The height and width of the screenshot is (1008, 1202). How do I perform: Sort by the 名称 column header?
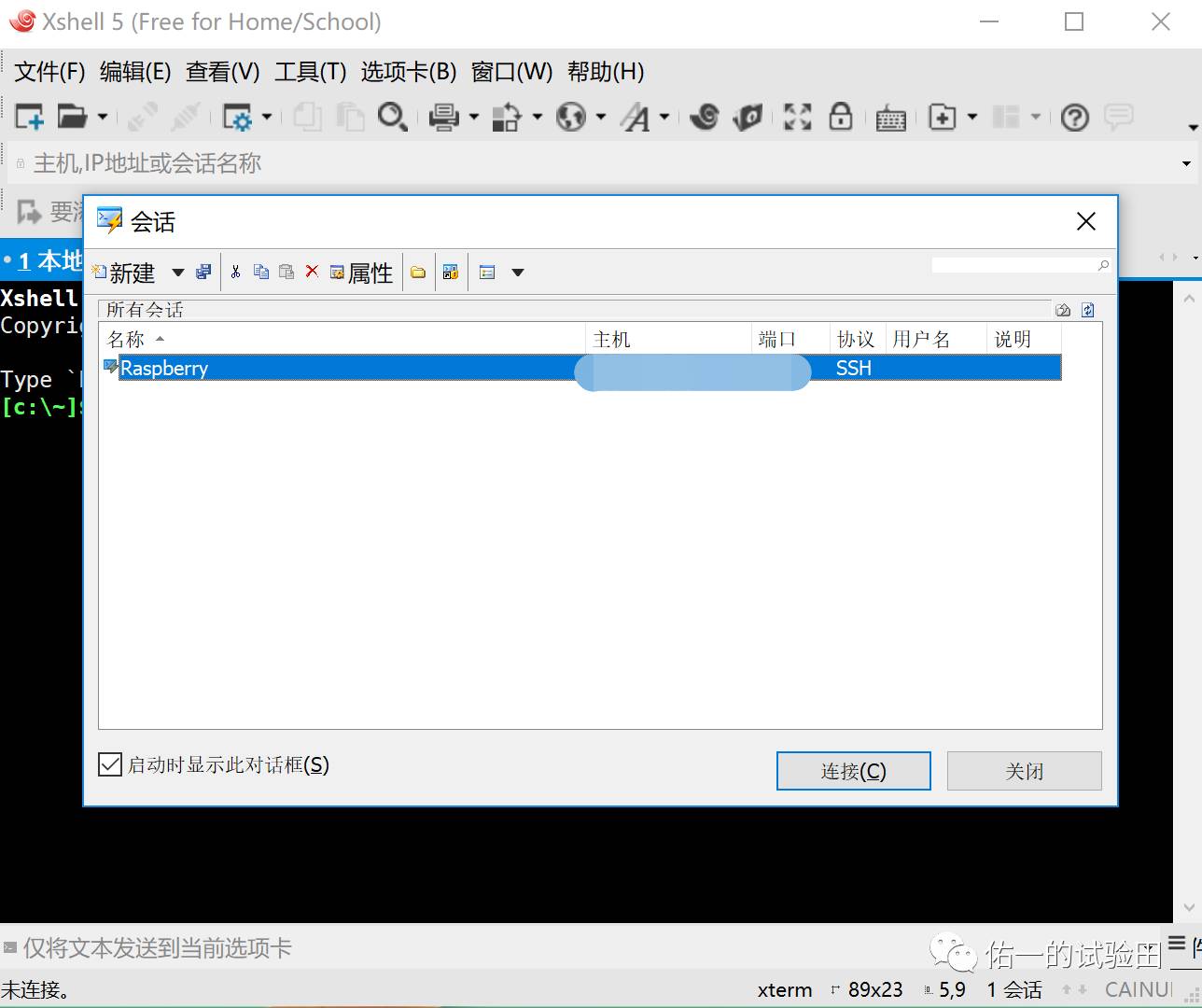pos(342,340)
